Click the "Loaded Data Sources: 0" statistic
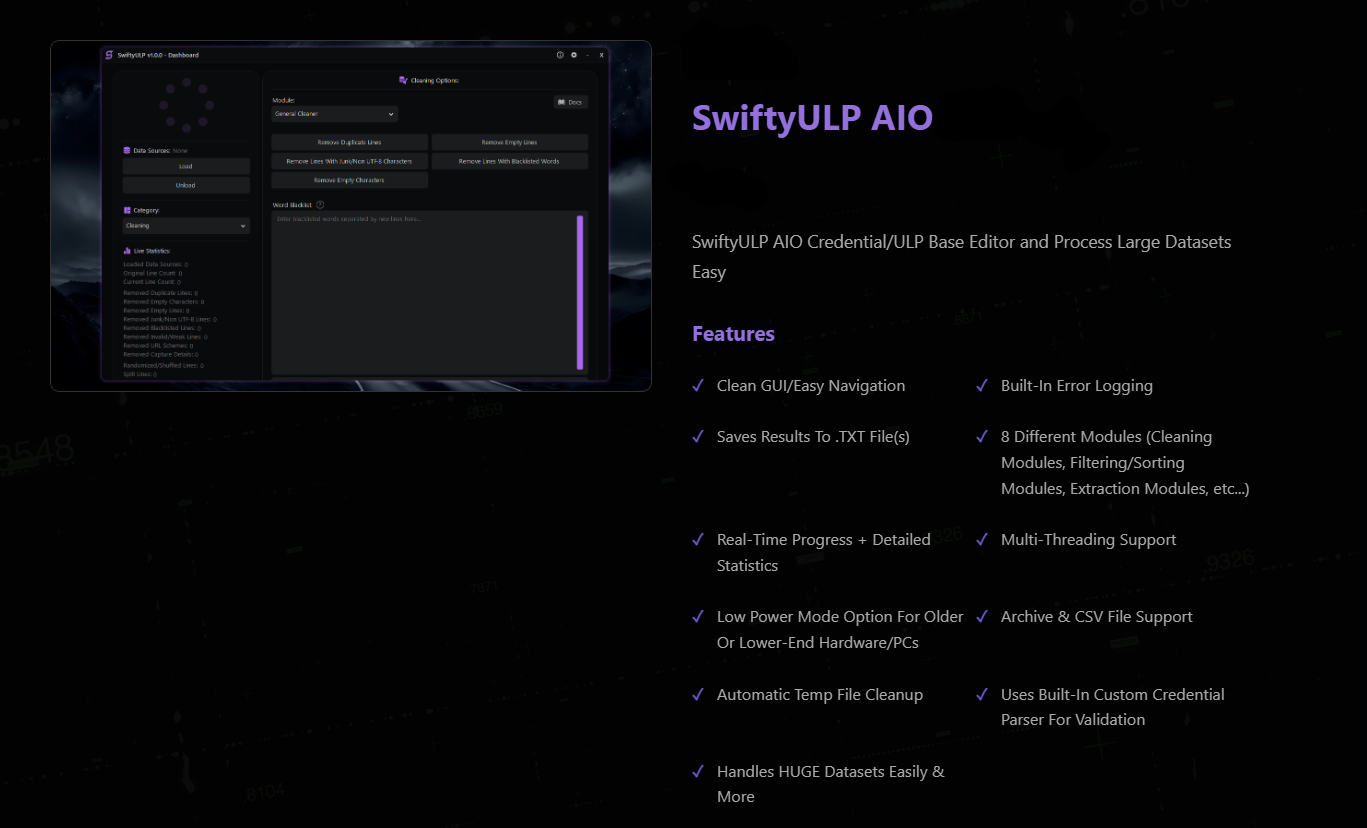 pyautogui.click(x=155, y=264)
